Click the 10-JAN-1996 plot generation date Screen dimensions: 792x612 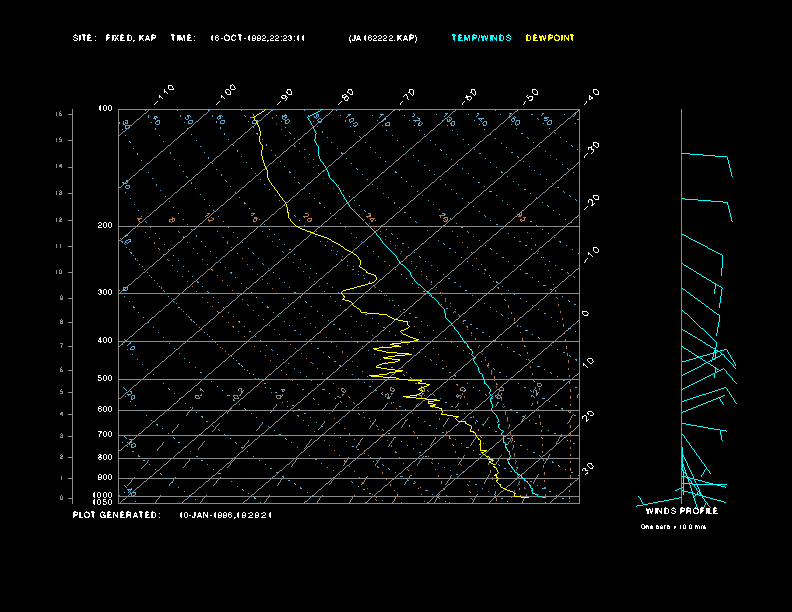pyautogui.click(x=225, y=515)
